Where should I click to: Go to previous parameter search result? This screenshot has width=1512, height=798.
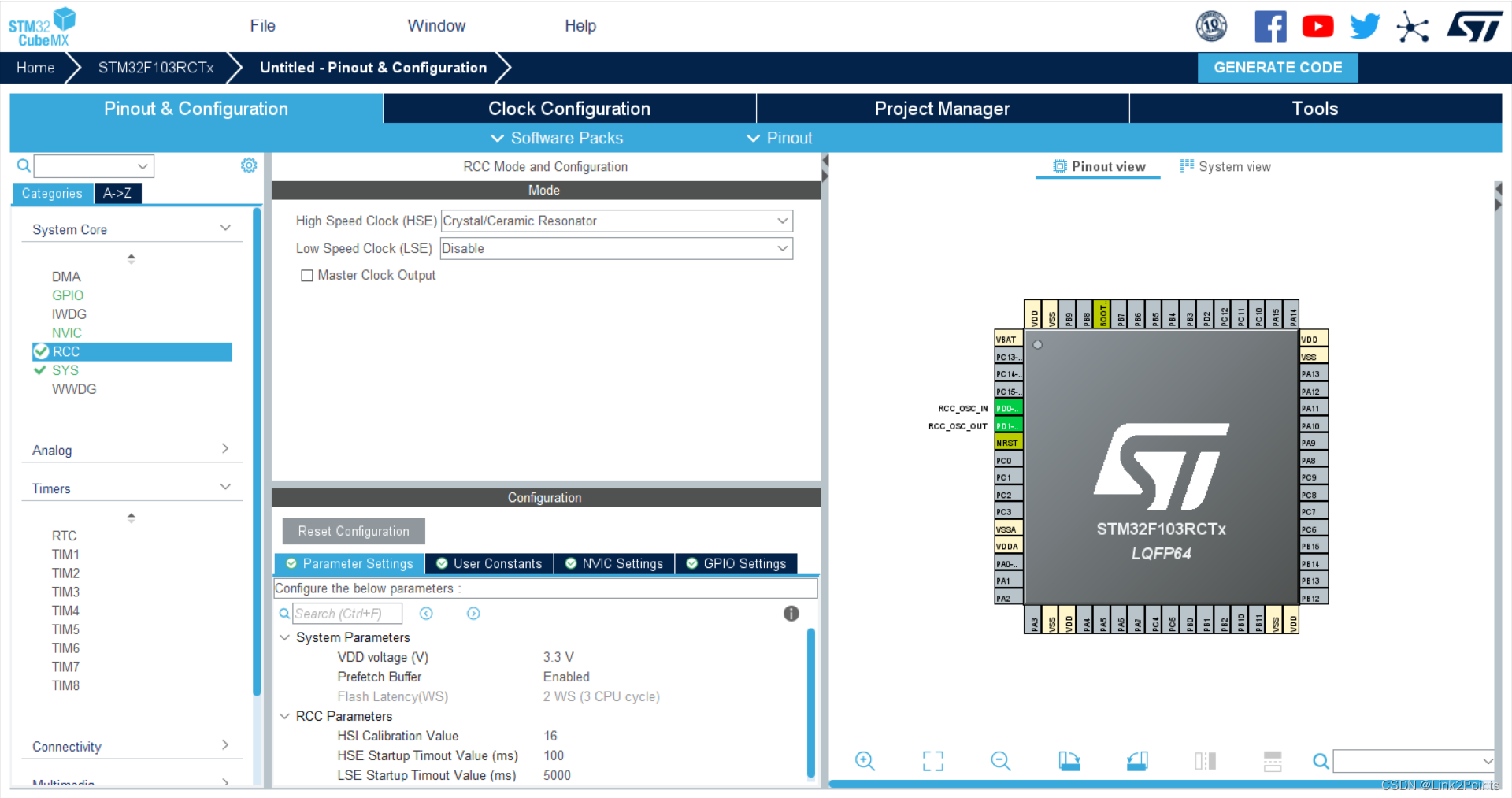coord(426,614)
